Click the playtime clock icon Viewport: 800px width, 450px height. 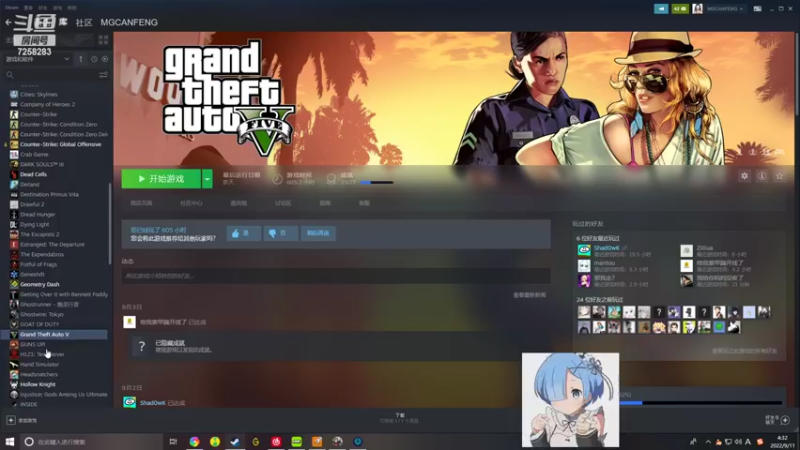pos(277,179)
